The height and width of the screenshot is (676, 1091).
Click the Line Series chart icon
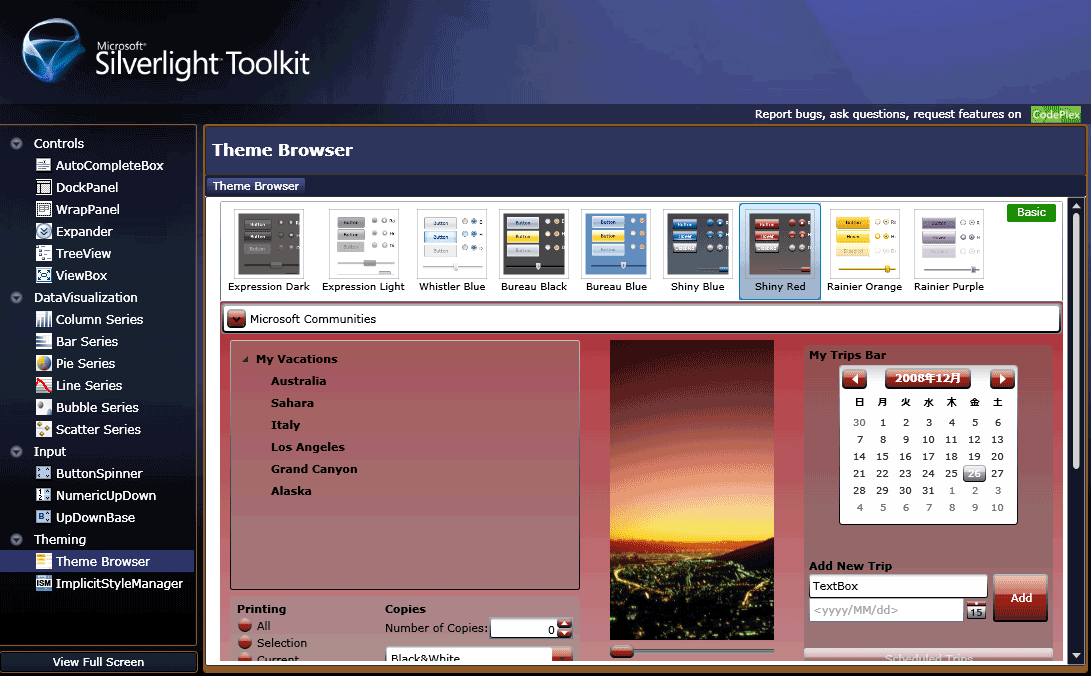click(43, 385)
